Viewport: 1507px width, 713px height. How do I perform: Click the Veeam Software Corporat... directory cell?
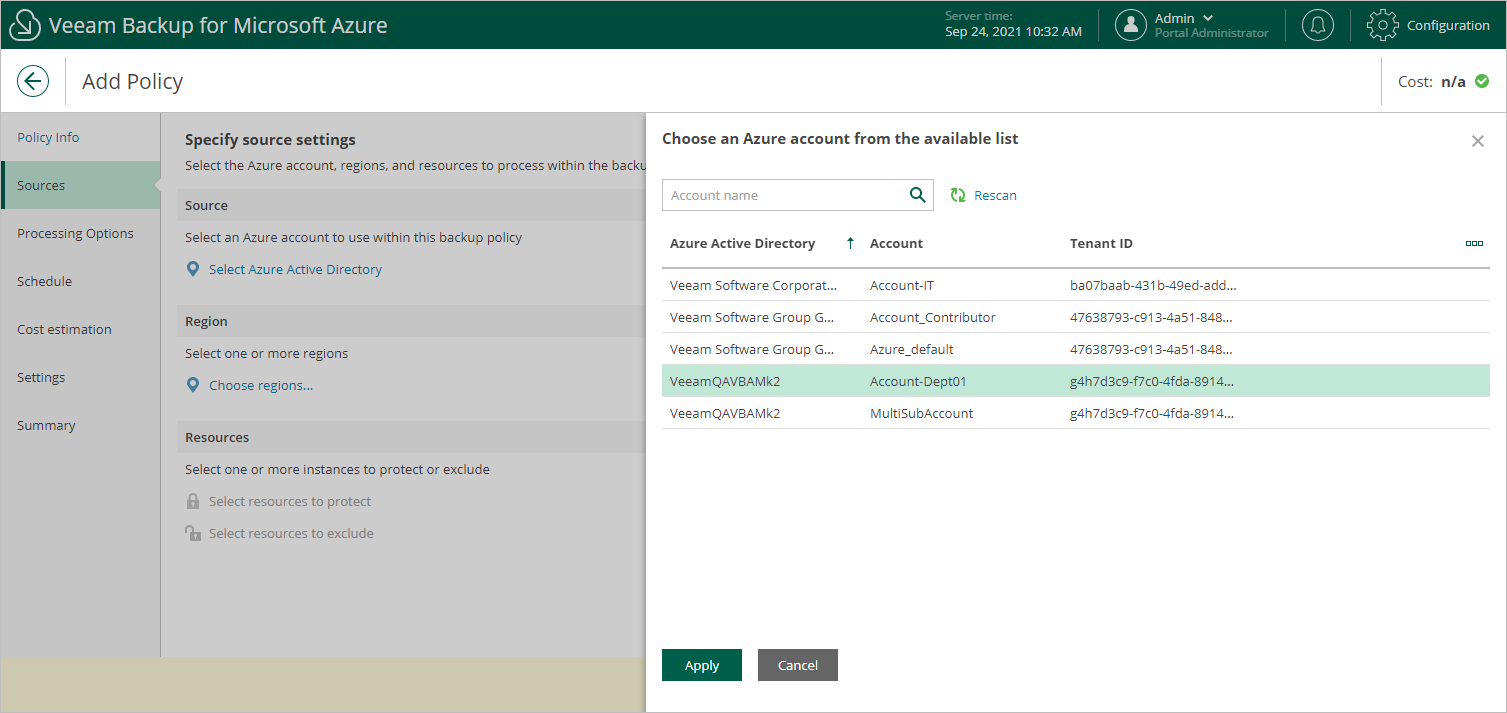(x=752, y=285)
